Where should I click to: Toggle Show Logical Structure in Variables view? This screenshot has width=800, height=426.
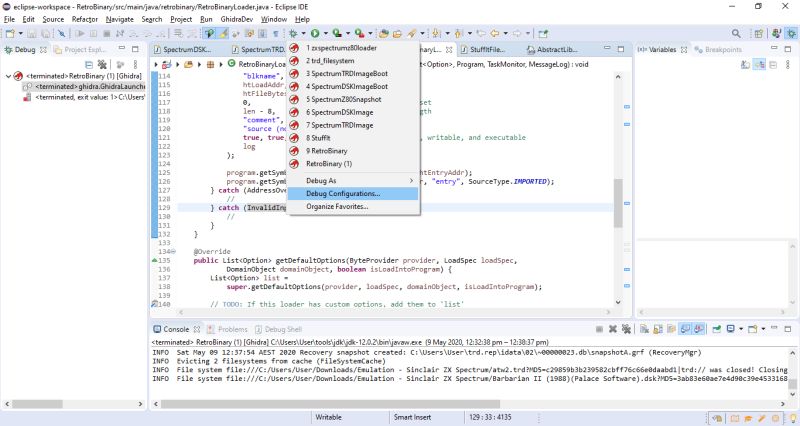coord(759,64)
